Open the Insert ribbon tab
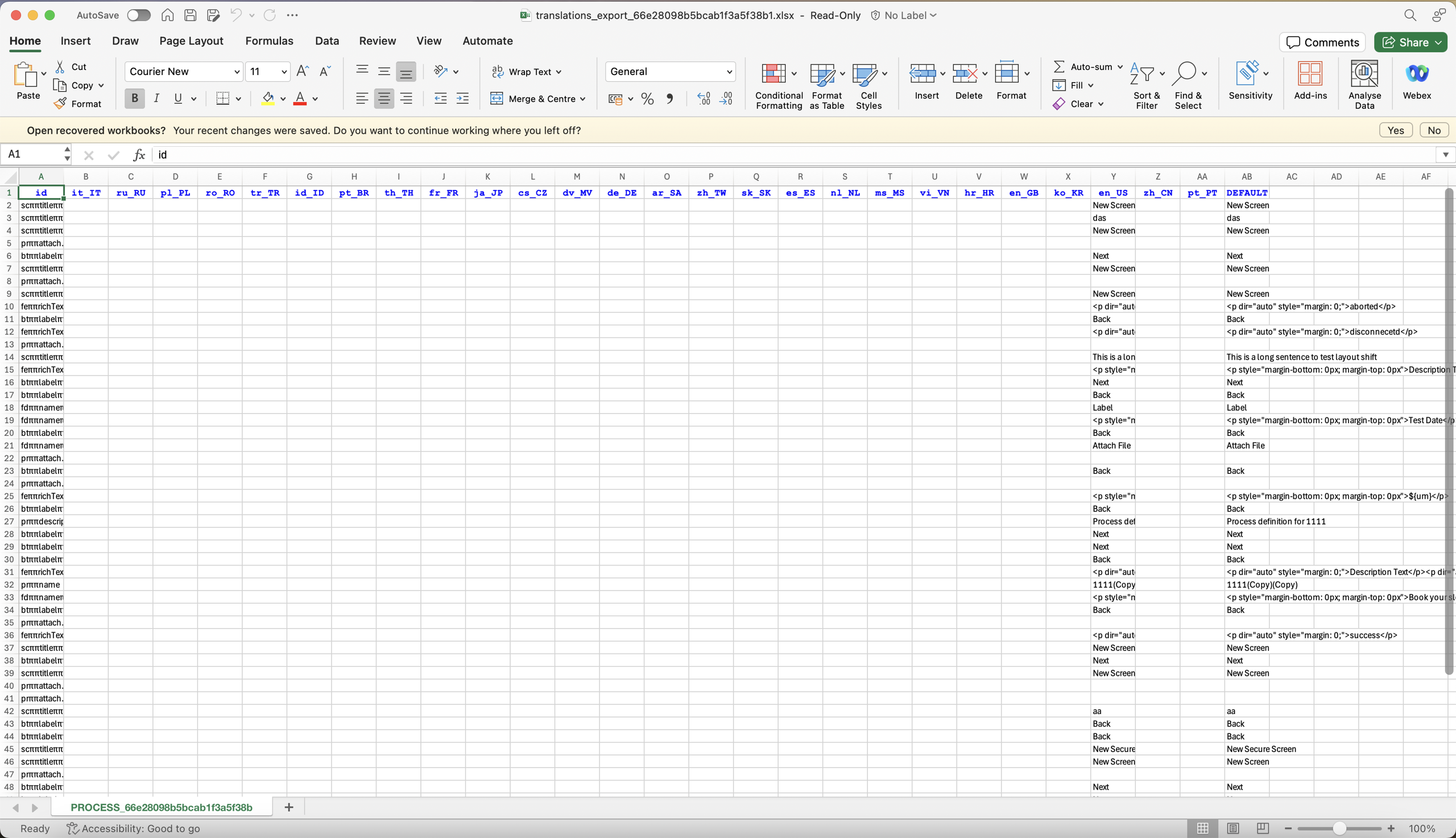1456x838 pixels. (x=76, y=41)
